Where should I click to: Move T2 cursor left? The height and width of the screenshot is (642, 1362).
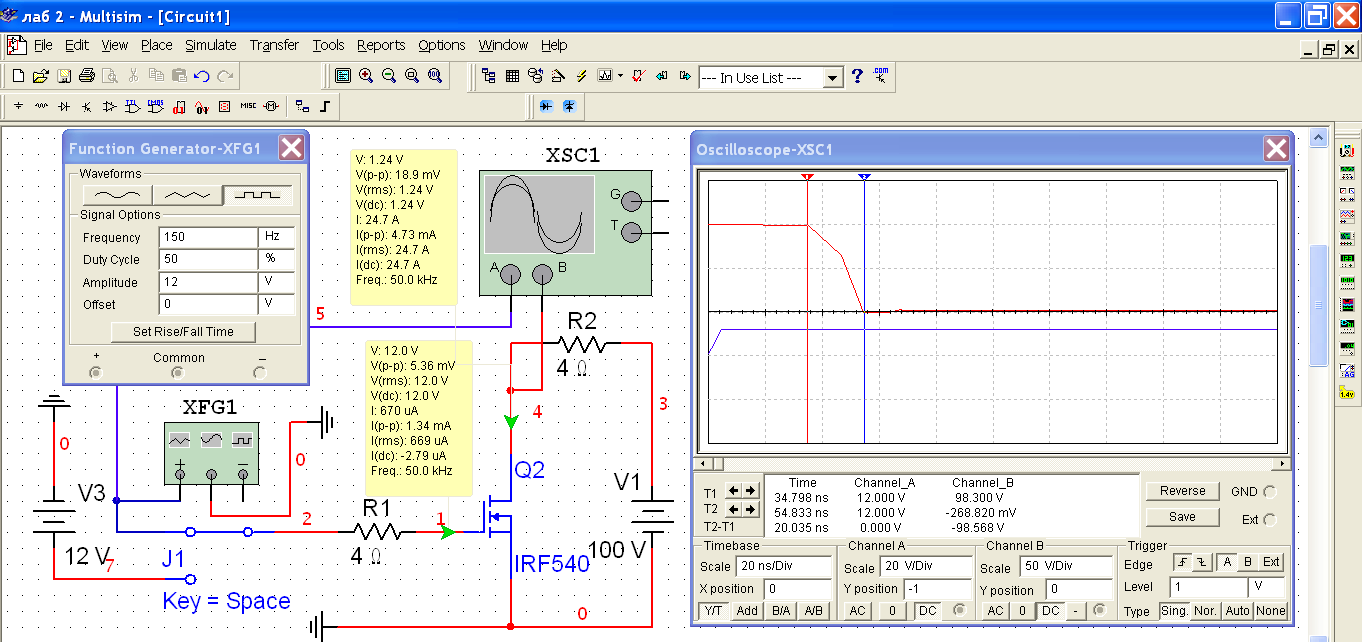733,508
